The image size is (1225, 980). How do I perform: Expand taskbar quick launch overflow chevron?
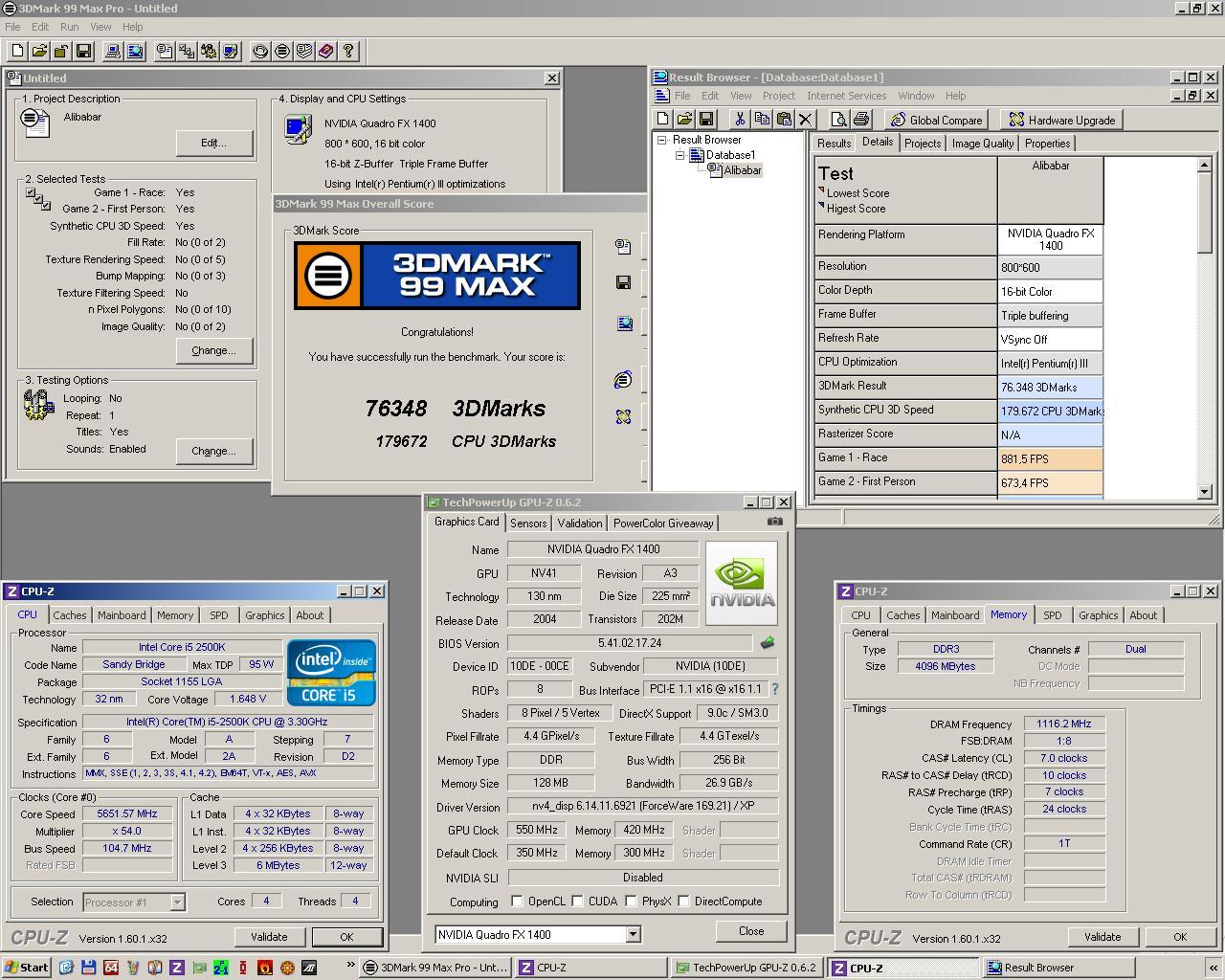(x=350, y=966)
